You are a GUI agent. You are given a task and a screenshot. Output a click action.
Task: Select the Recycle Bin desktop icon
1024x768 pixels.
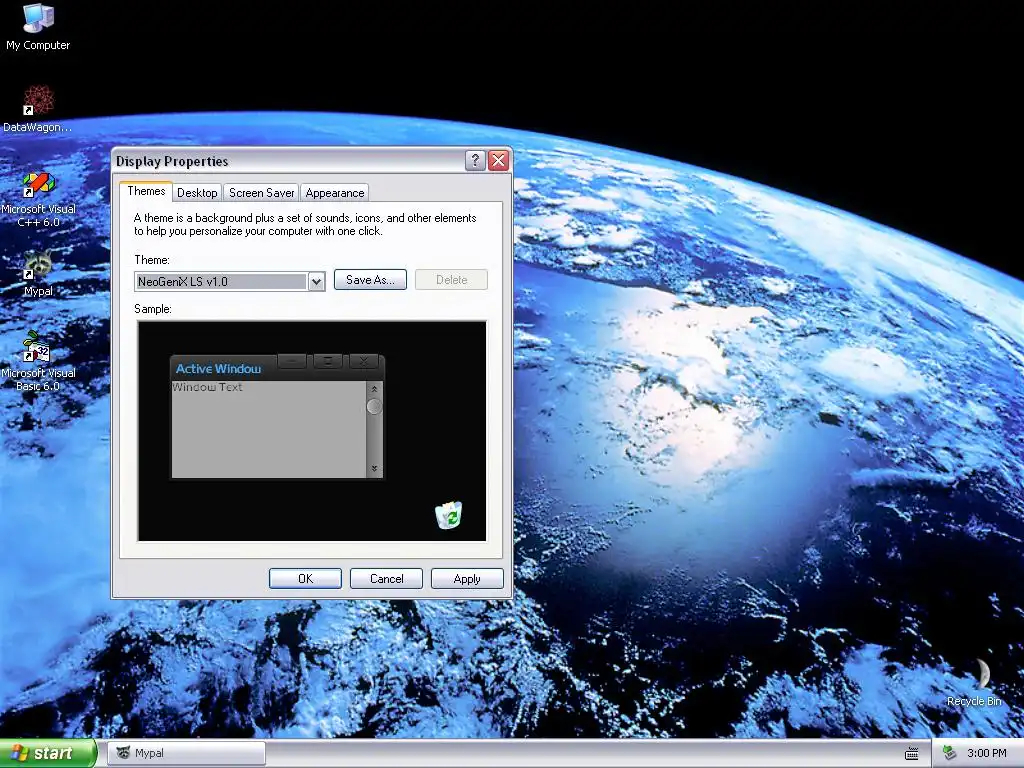pyautogui.click(x=974, y=682)
